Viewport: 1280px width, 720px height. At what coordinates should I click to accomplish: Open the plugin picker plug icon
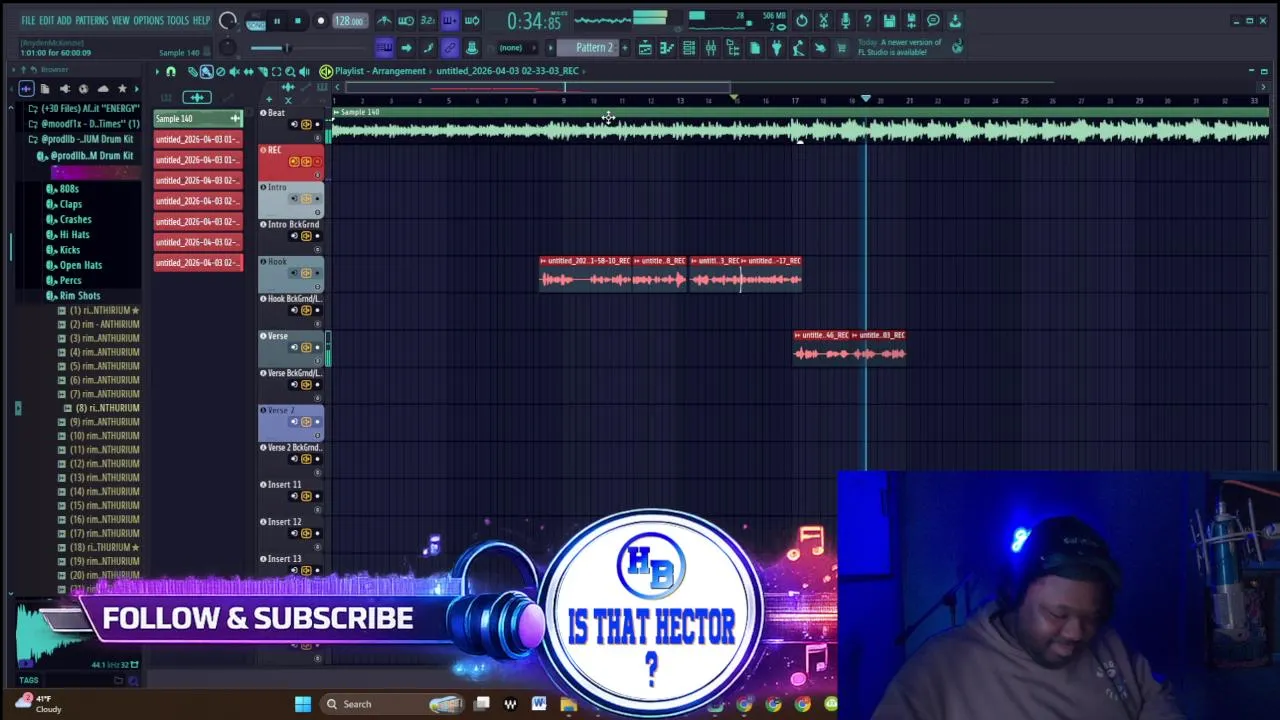[x=776, y=48]
